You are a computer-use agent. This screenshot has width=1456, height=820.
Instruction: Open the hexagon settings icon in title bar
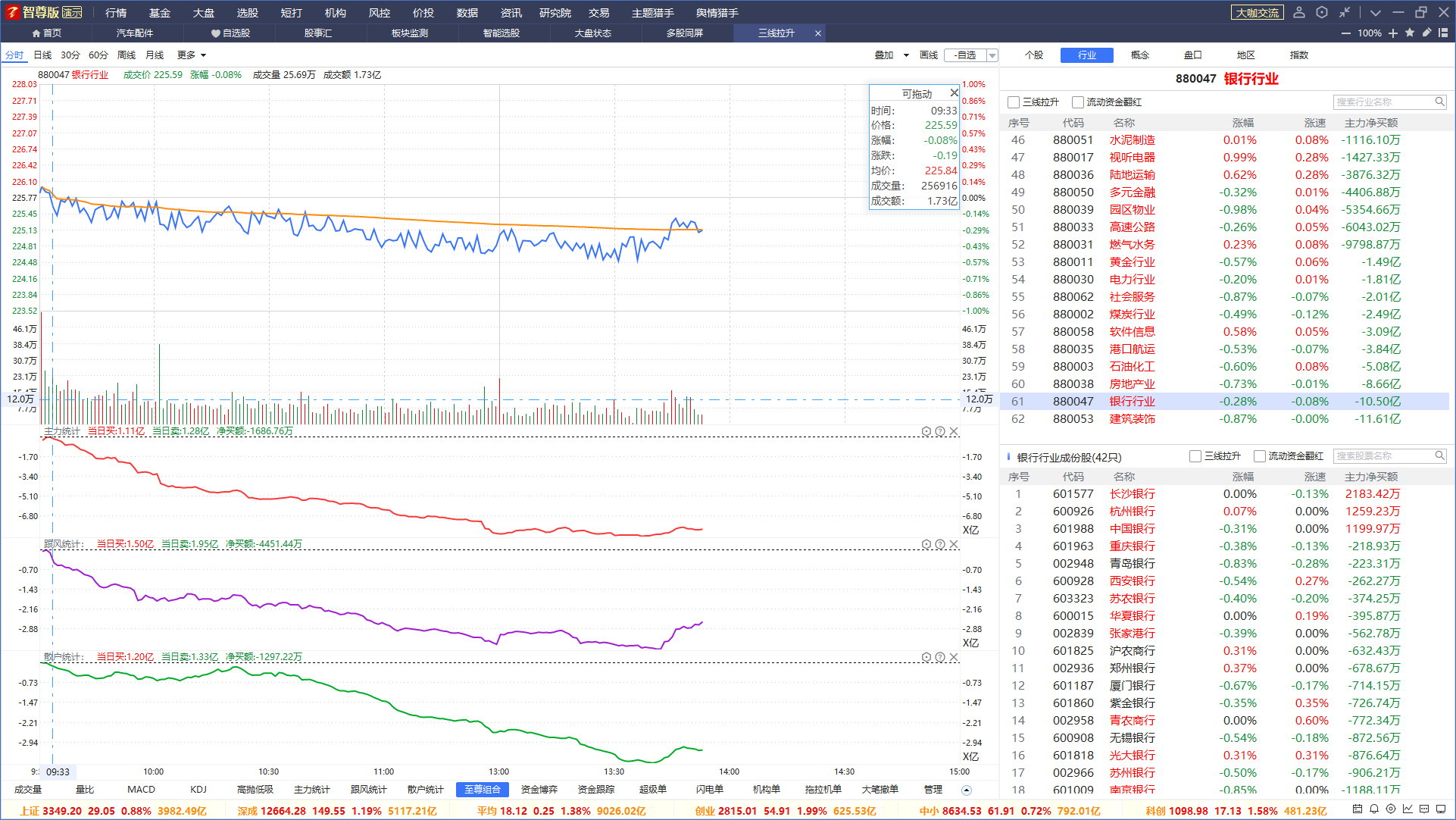(x=1322, y=12)
